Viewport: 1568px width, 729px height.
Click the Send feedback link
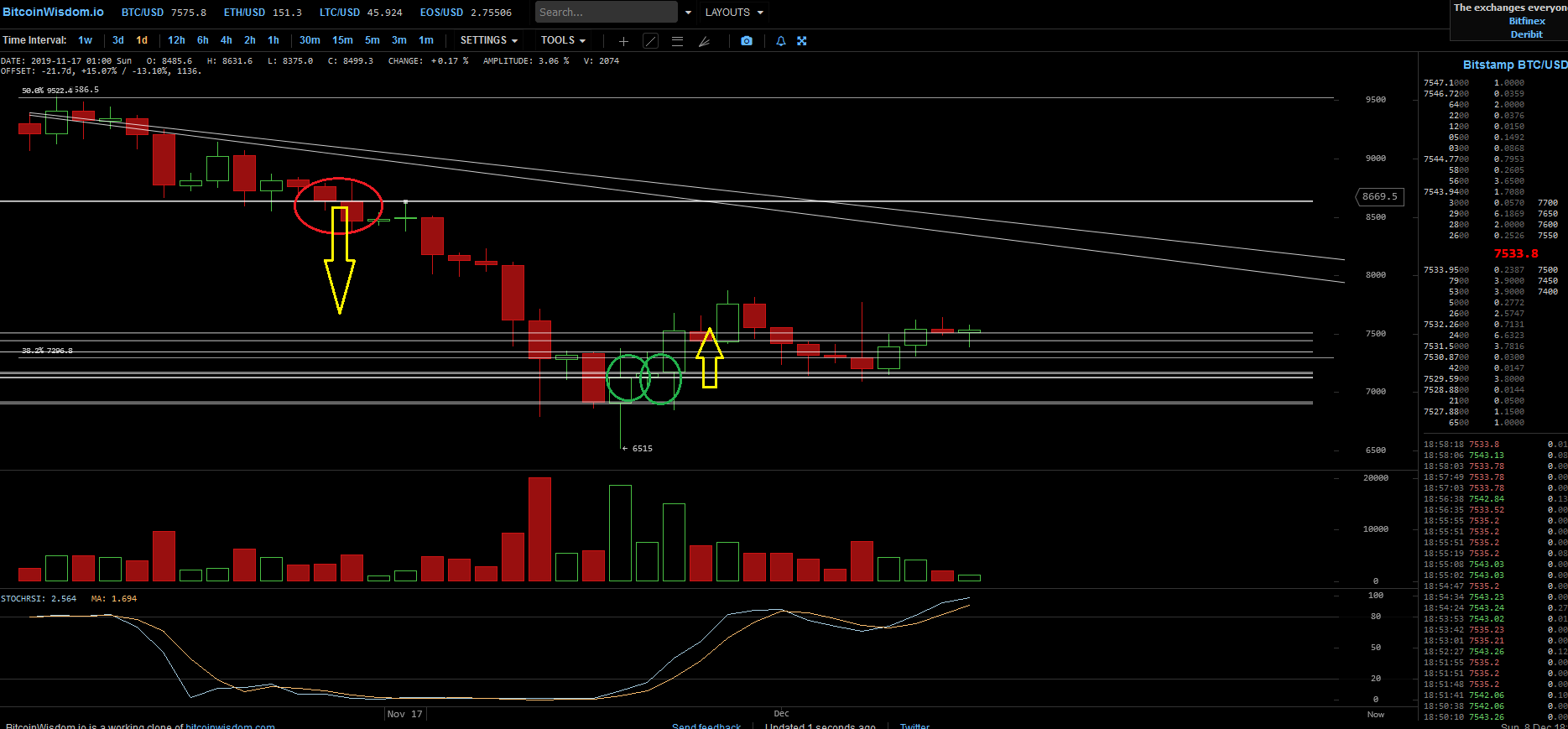(706, 726)
